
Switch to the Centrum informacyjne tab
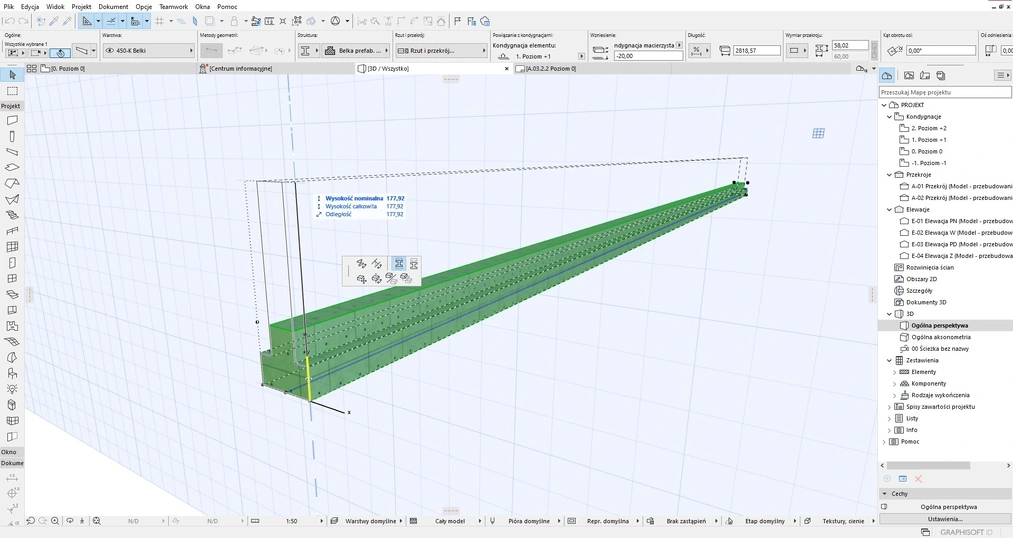[x=240, y=69]
